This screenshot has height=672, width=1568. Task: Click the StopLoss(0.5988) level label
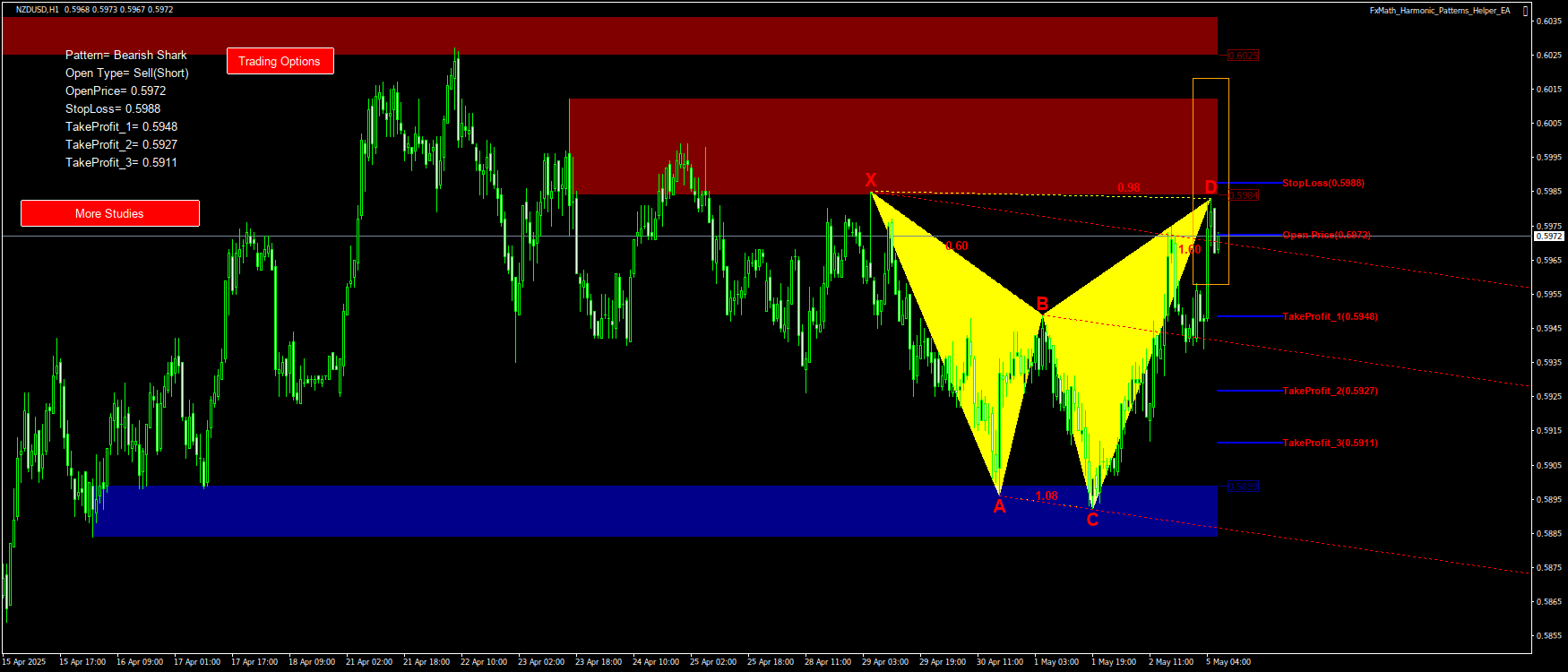(x=1322, y=183)
